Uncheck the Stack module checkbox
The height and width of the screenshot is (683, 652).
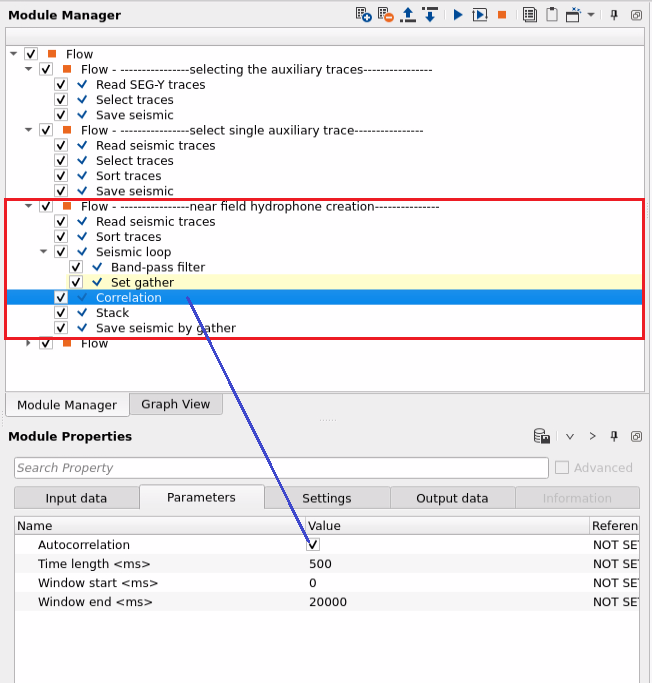coord(61,313)
